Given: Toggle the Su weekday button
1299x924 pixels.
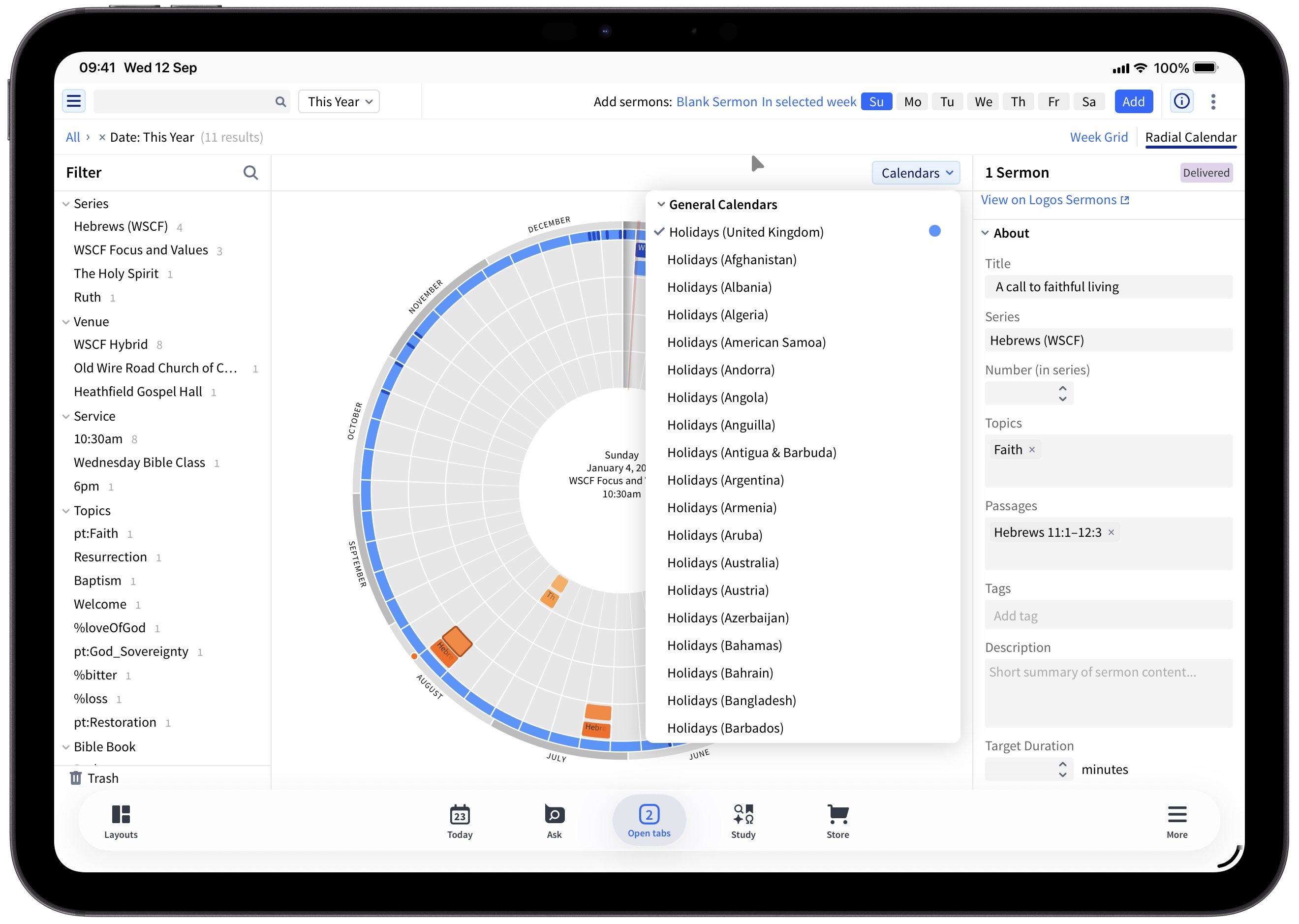Looking at the screenshot, I should coord(876,102).
